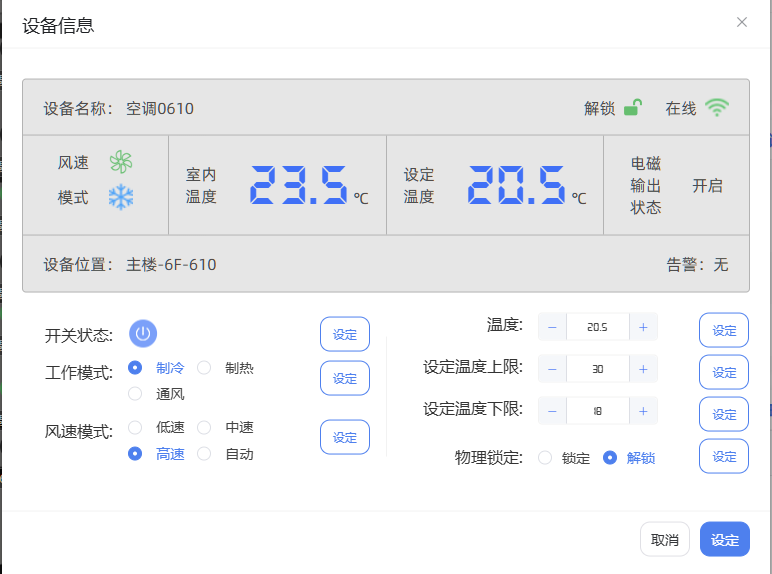Viewport: 772px width, 574px height.
Task: Choose physical lock option (锁定)
Action: pos(545,458)
